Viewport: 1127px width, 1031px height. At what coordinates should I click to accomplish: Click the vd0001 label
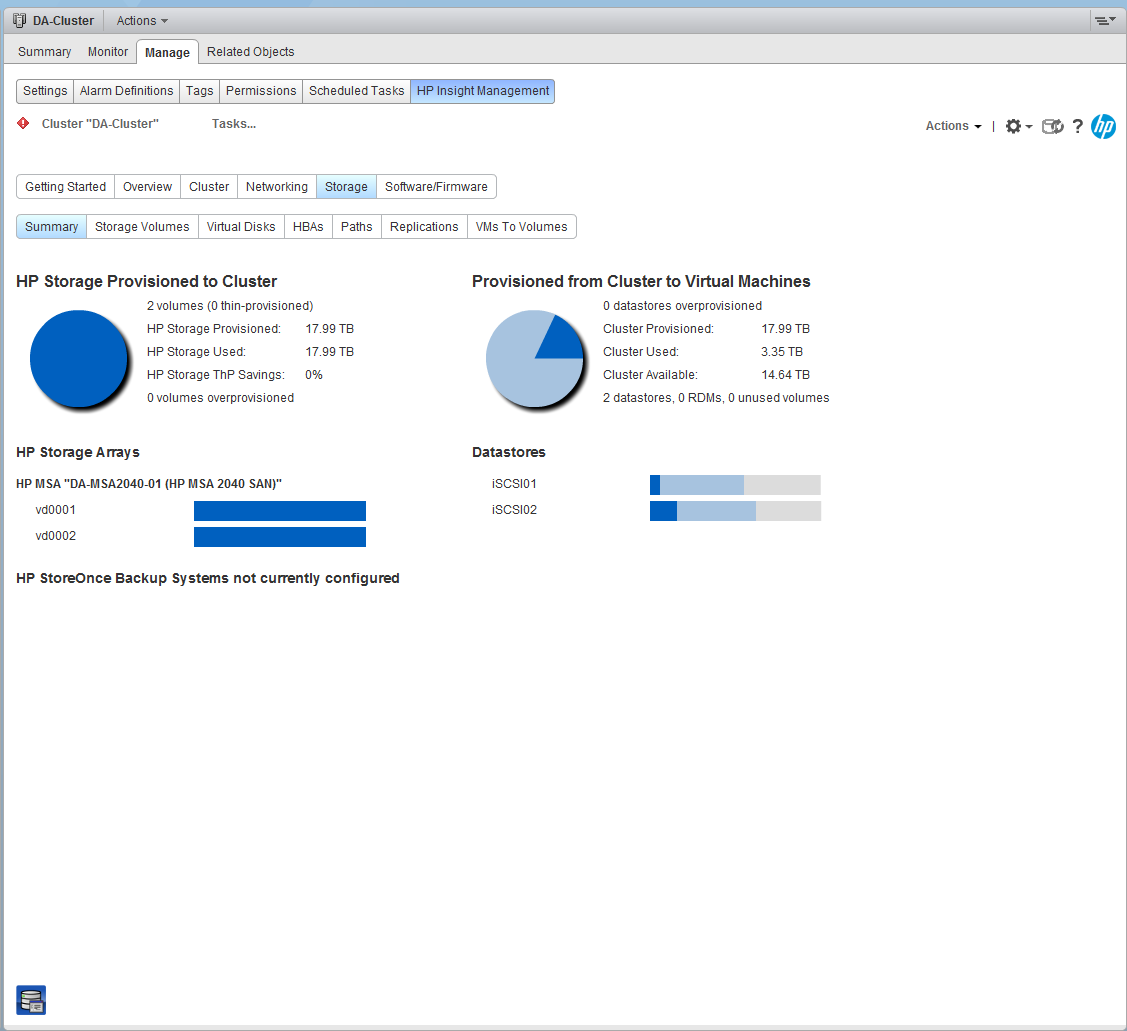coord(55,510)
